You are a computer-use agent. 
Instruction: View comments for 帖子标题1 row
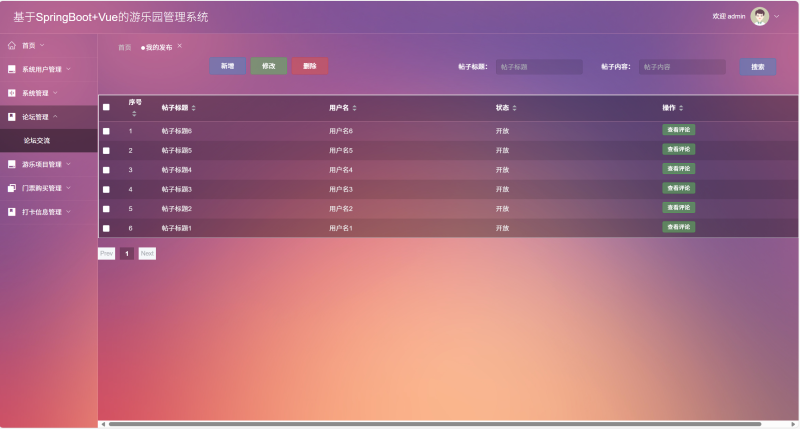pyautogui.click(x=679, y=226)
